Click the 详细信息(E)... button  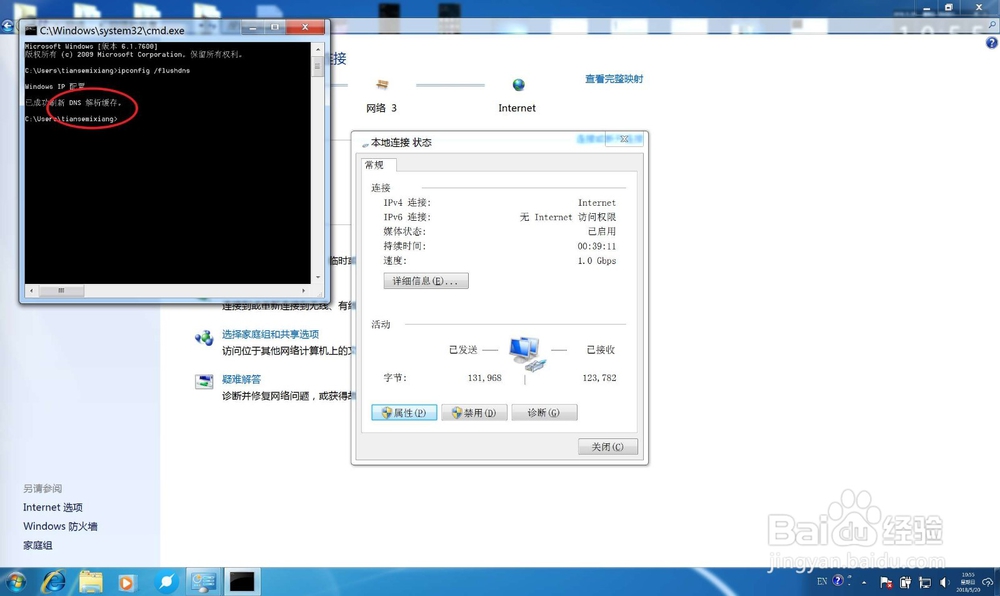pos(425,281)
